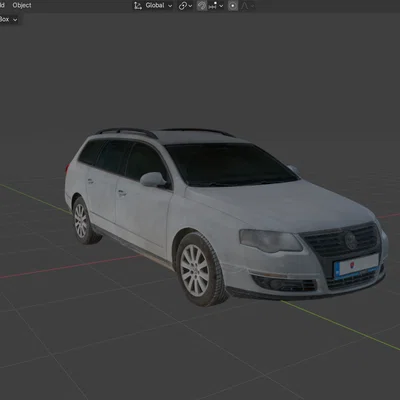400x400 pixels.
Task: Toggle the snap magnet icon
Action: (x=202, y=6)
